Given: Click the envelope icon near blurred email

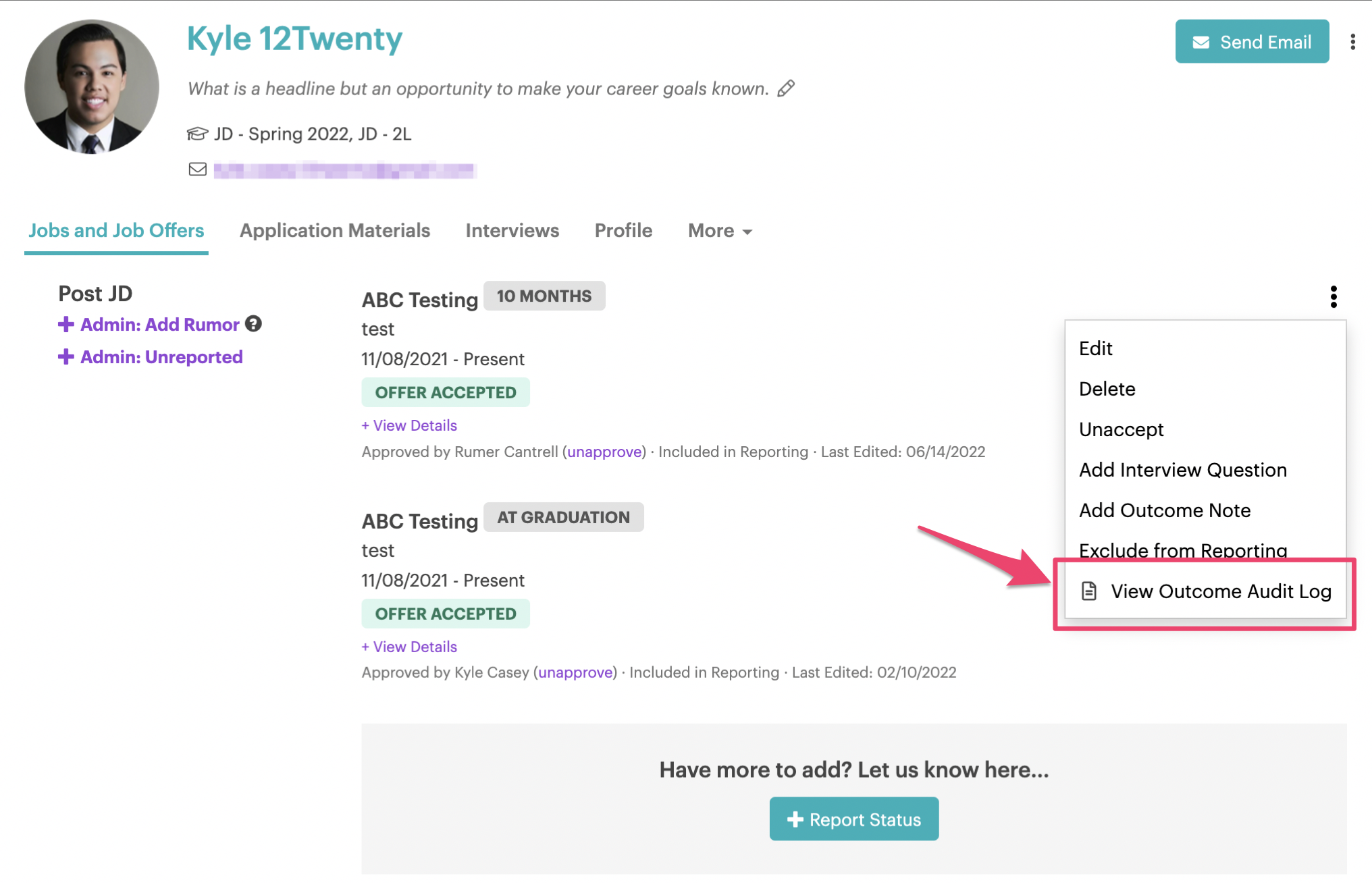Looking at the screenshot, I should [x=197, y=169].
